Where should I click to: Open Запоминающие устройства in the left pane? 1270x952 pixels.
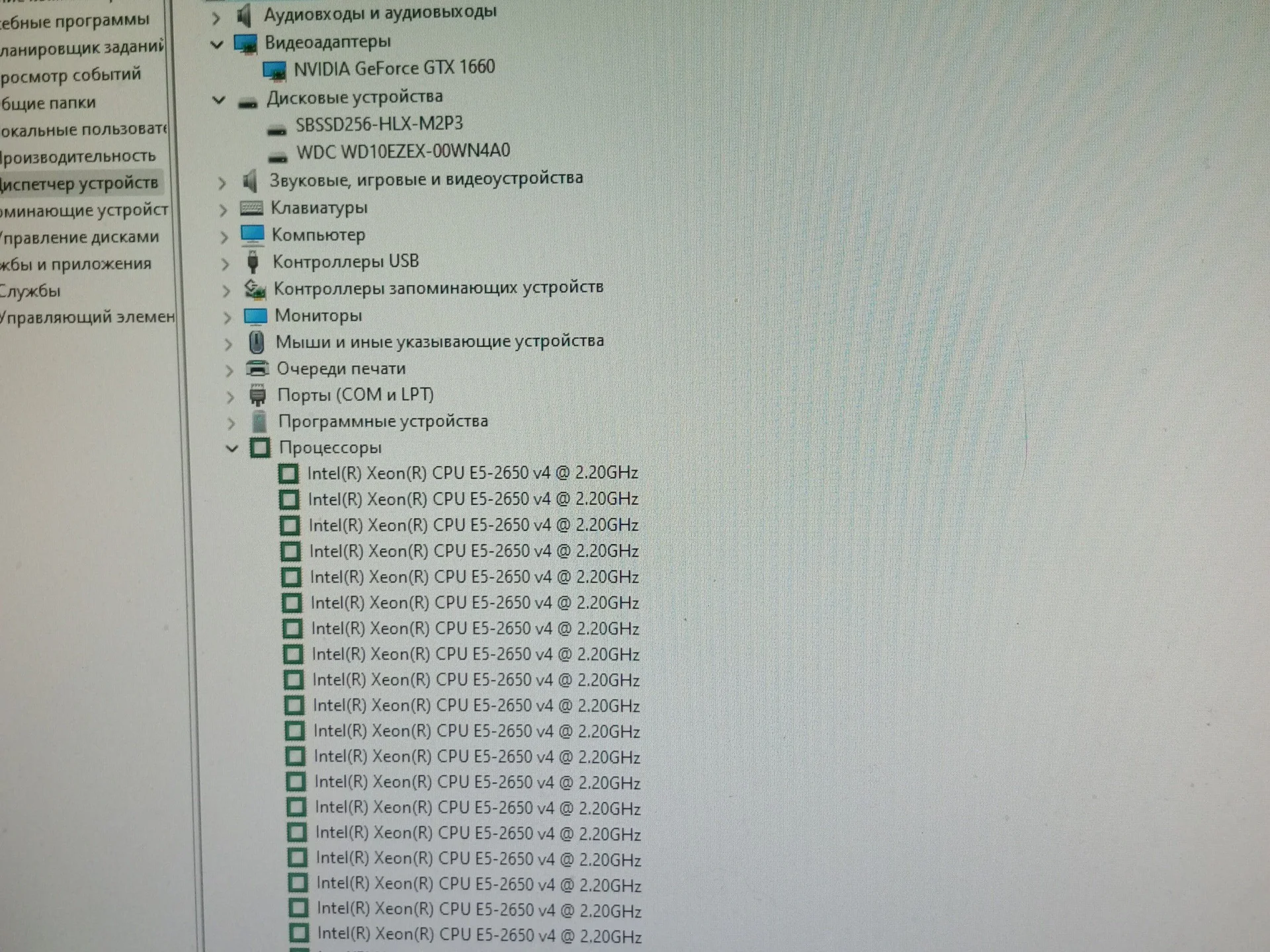coord(84,211)
